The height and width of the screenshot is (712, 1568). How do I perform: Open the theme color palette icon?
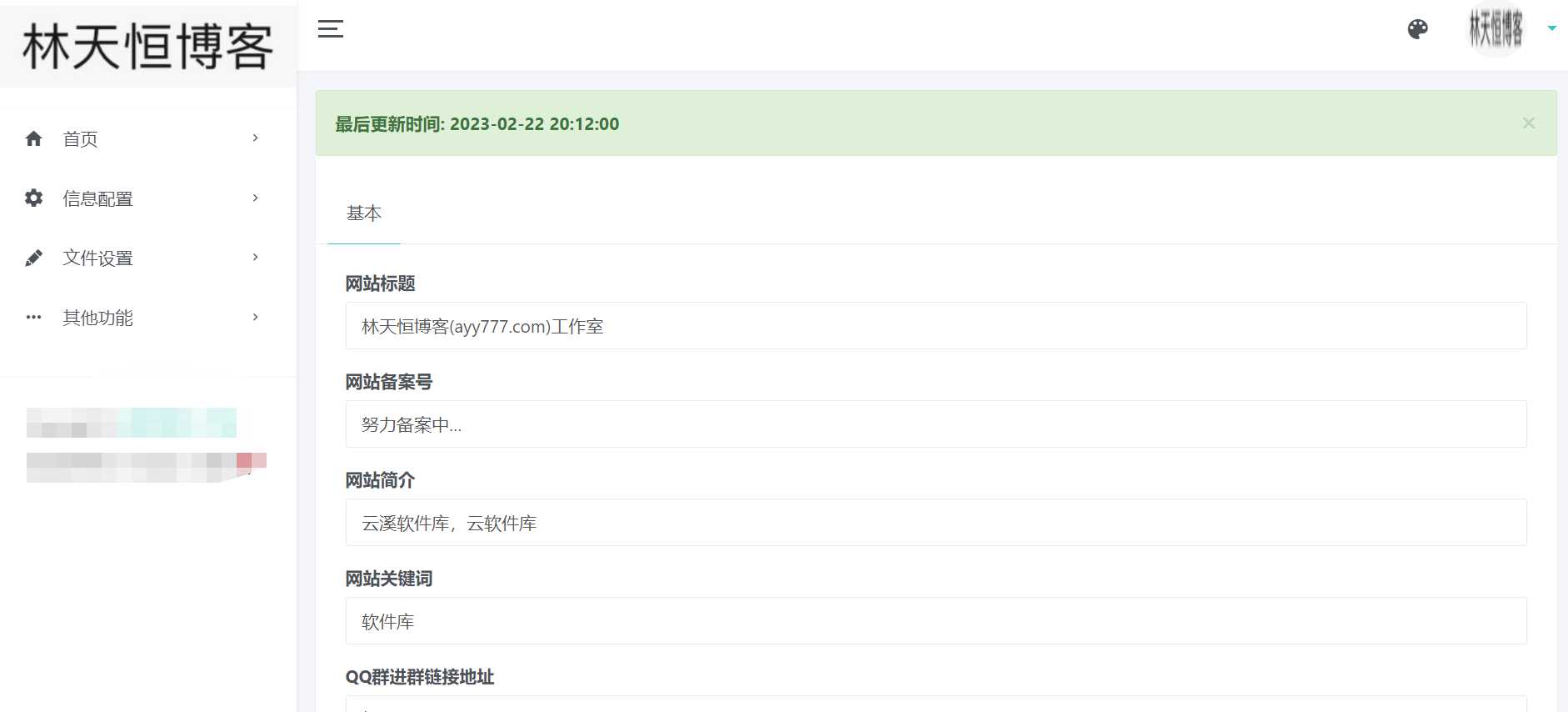(x=1417, y=29)
